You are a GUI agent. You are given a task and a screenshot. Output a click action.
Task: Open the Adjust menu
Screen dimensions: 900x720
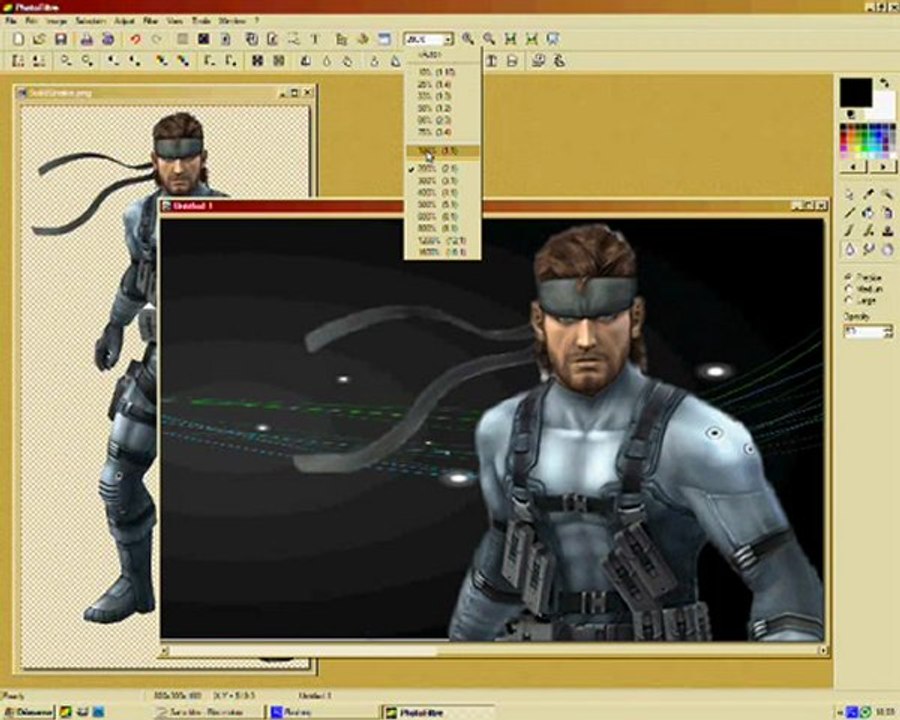tap(125, 21)
